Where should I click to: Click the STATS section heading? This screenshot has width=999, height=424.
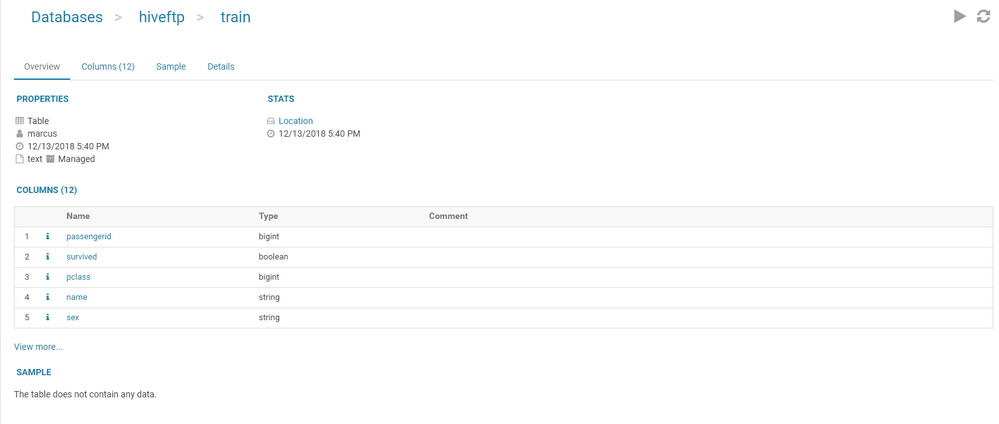[x=281, y=99]
